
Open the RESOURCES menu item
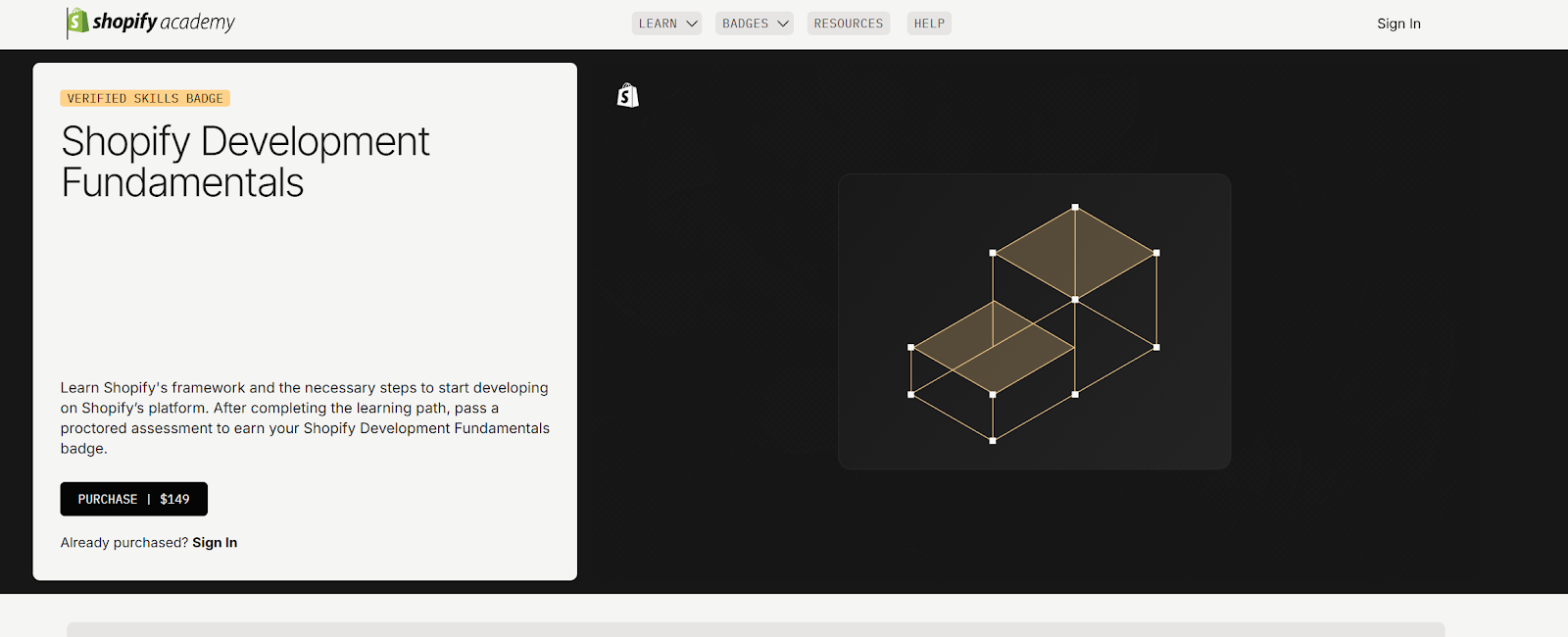tap(849, 24)
